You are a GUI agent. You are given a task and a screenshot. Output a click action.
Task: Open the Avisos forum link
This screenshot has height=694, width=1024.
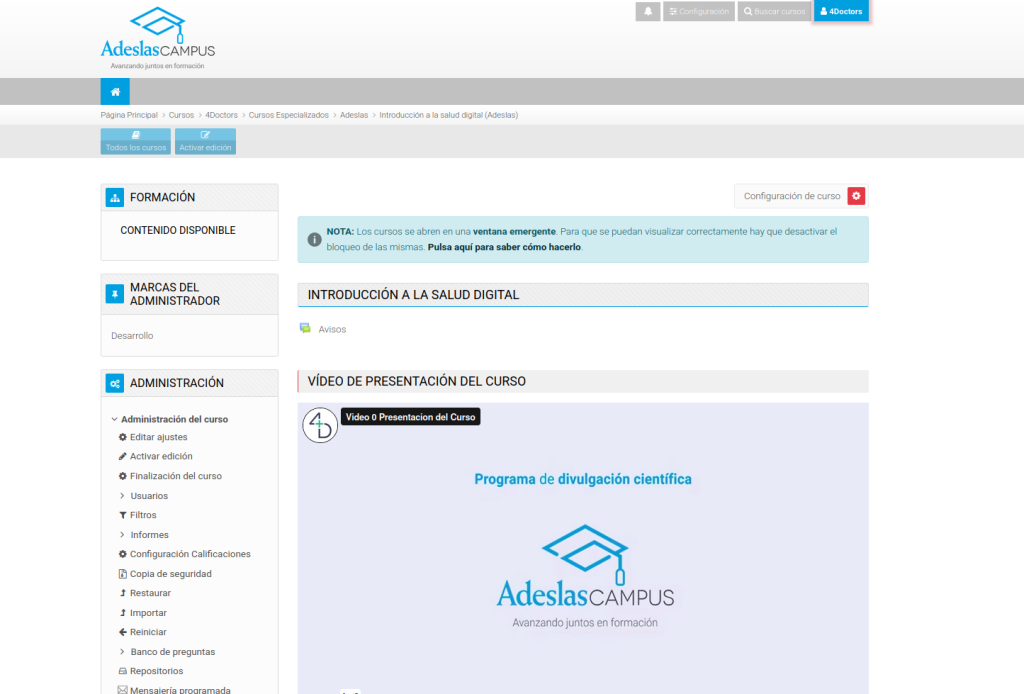[x=332, y=330]
